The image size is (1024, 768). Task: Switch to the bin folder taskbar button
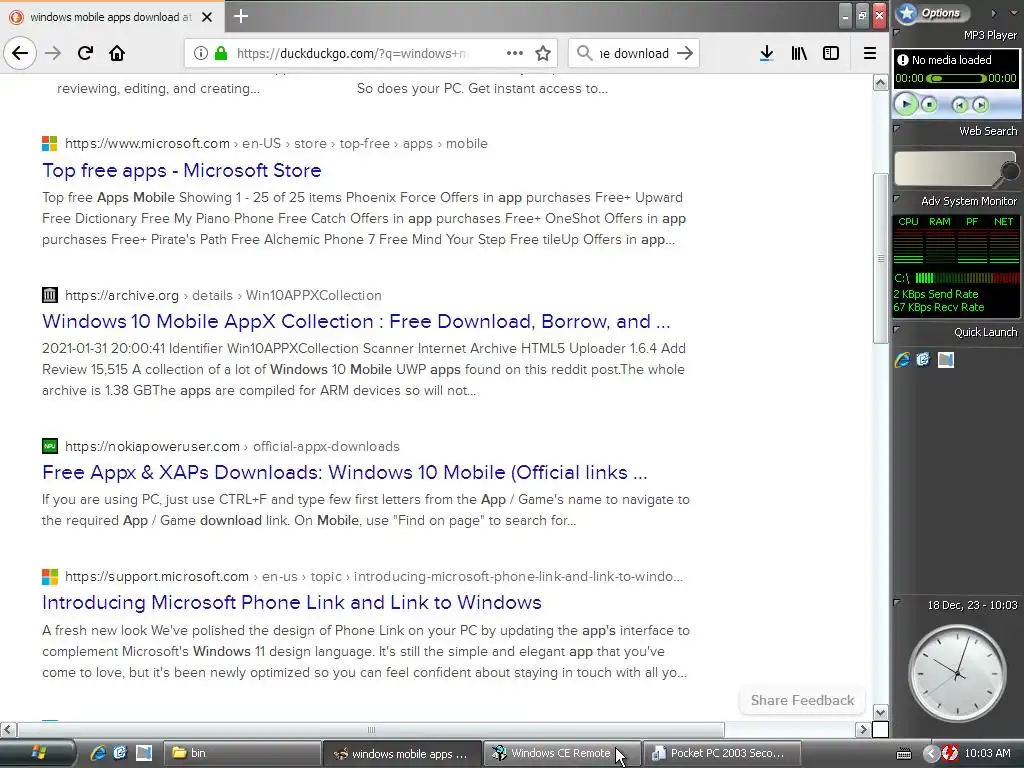point(240,753)
